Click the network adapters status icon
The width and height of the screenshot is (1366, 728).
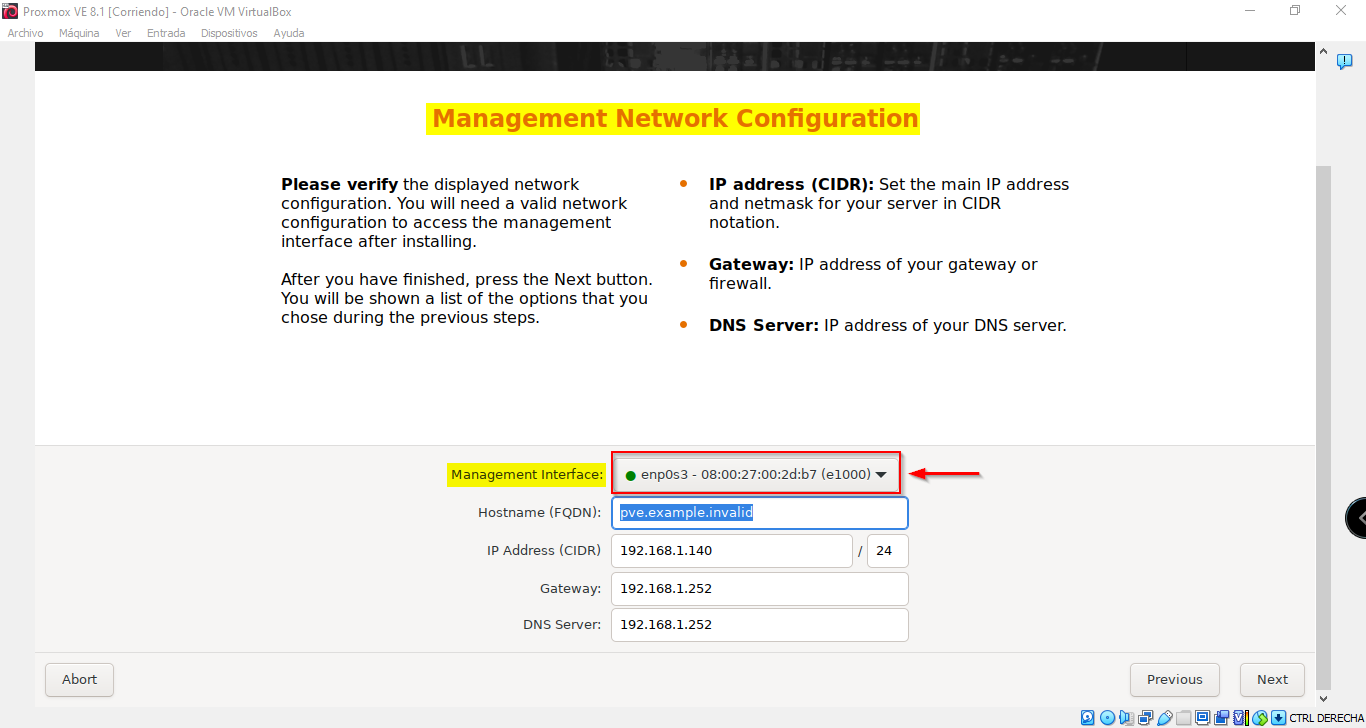1145,718
